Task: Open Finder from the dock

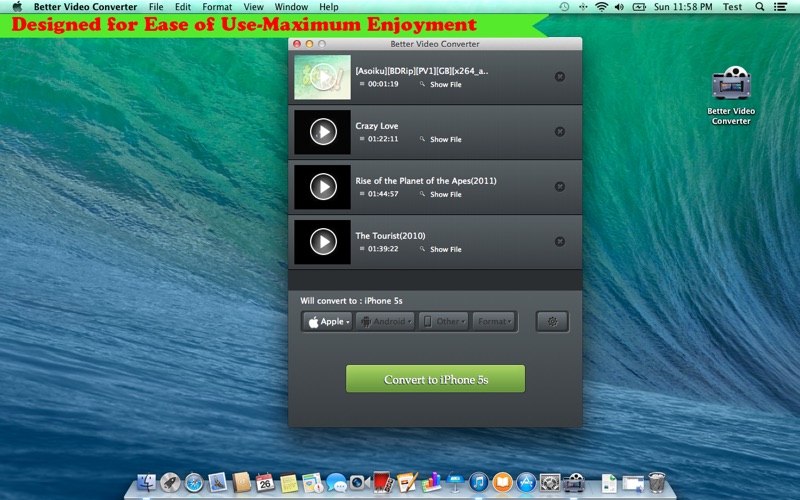Action: [146, 482]
